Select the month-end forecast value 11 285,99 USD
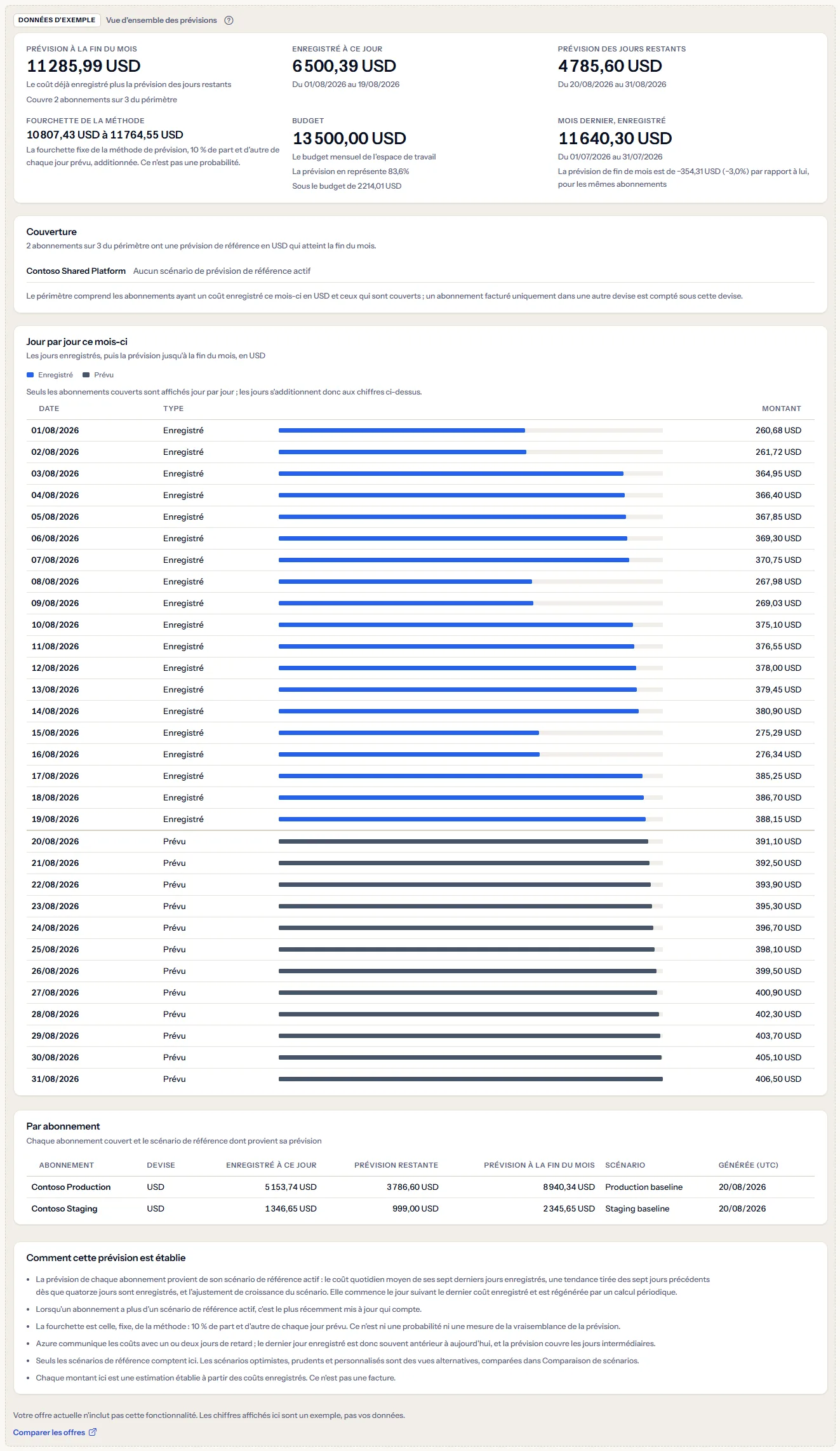The width and height of the screenshot is (840, 1451). (x=84, y=66)
